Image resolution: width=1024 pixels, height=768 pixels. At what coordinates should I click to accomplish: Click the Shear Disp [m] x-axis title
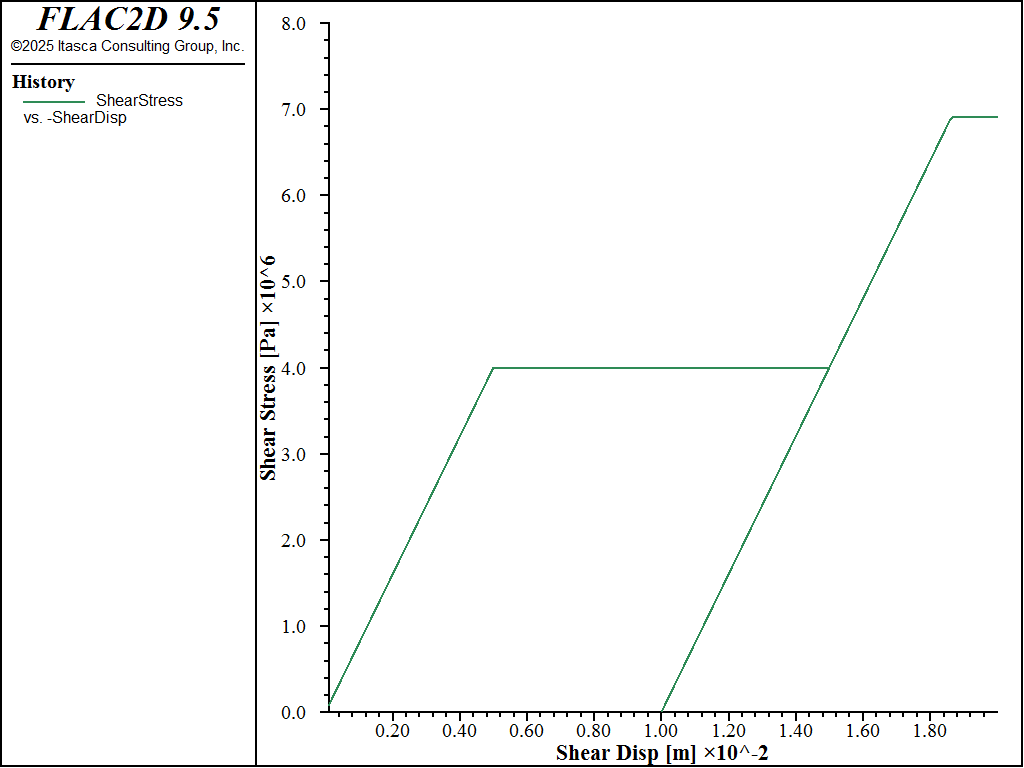662,753
